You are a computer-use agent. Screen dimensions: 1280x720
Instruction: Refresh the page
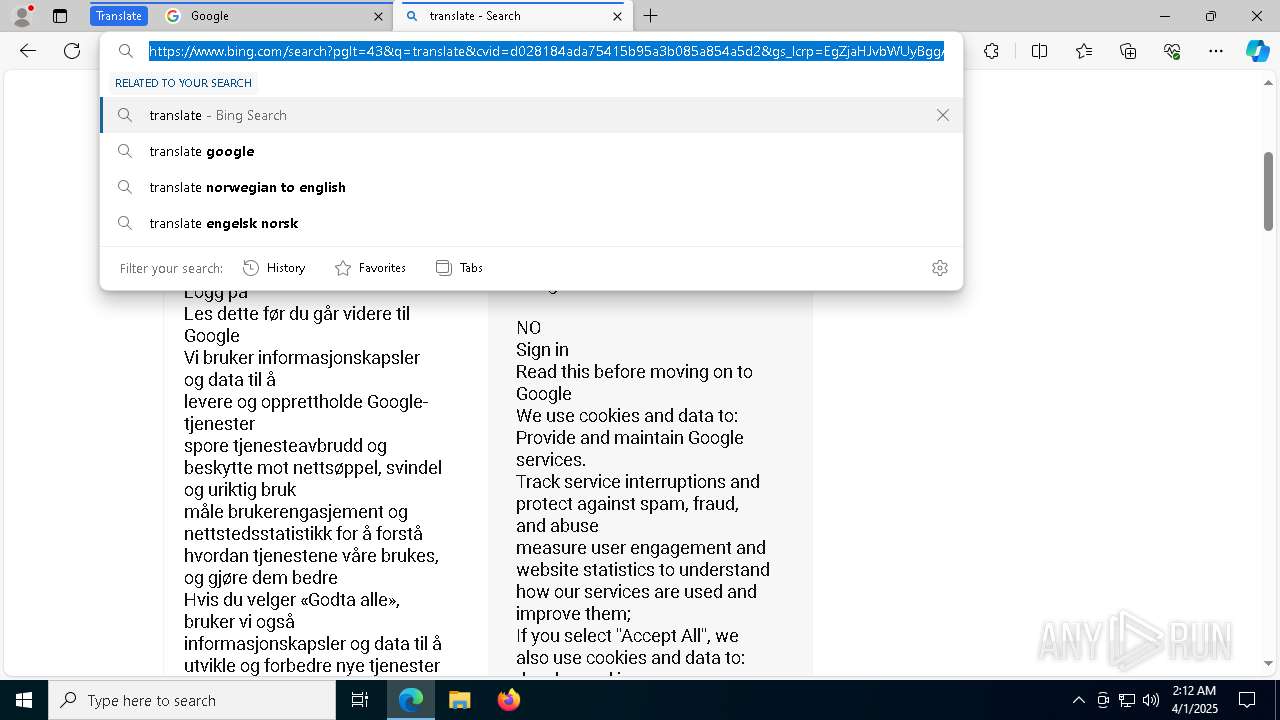click(x=72, y=51)
